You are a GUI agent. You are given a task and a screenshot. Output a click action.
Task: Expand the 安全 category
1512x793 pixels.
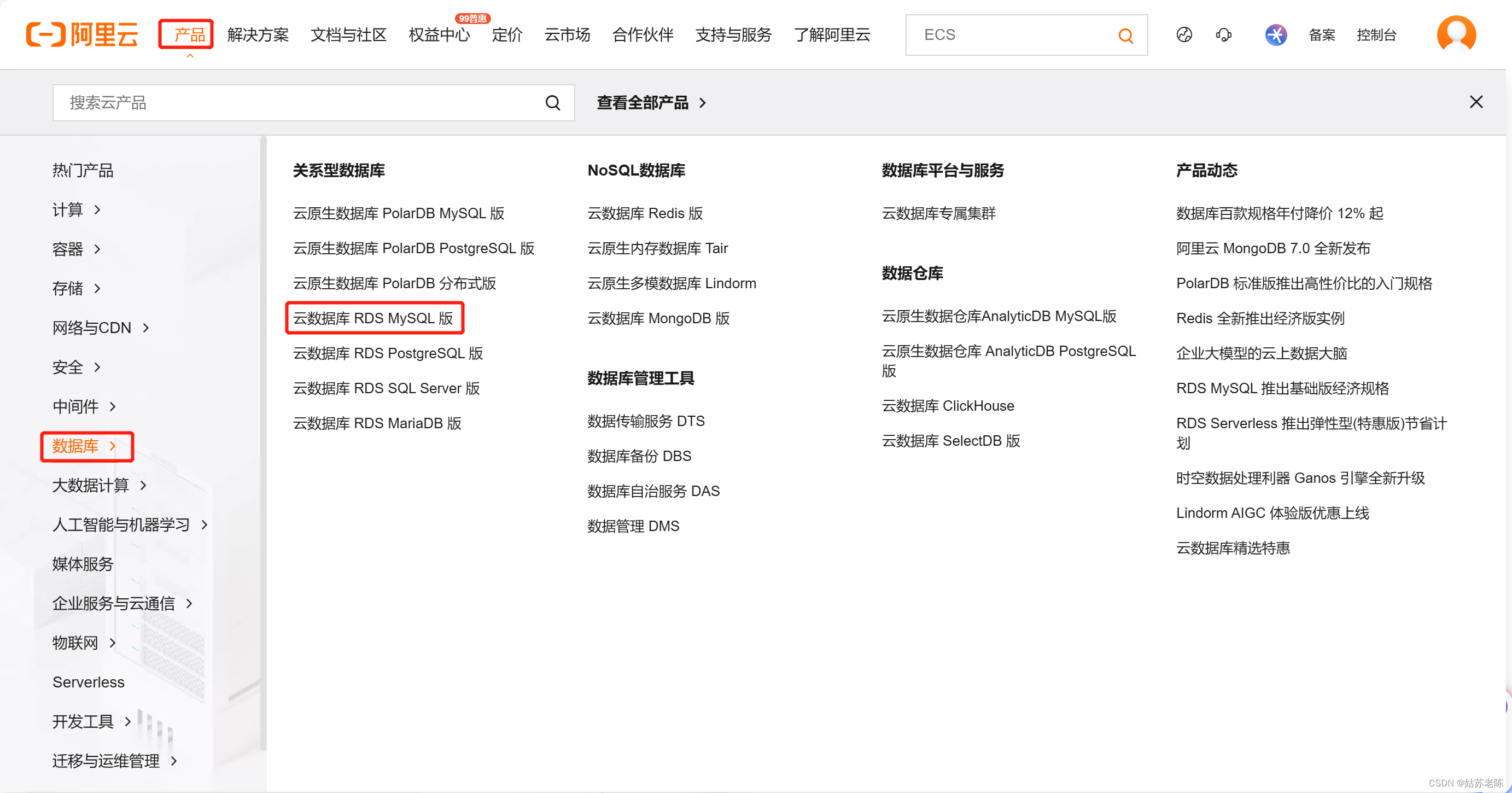77,367
